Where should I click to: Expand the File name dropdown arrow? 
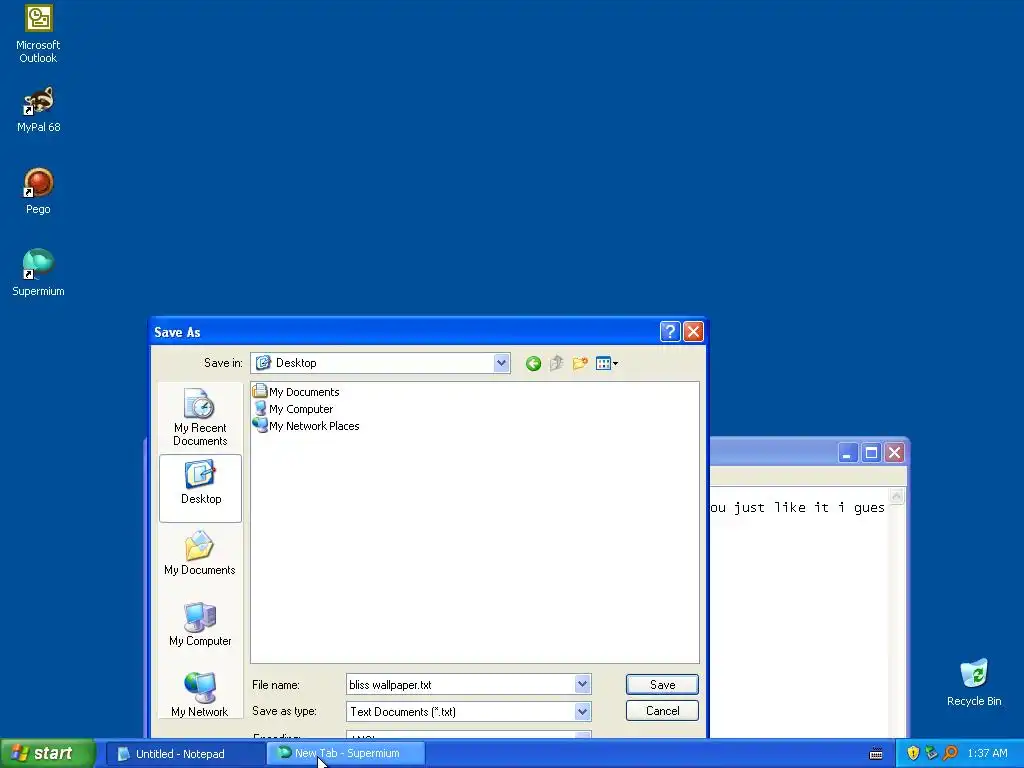click(x=583, y=684)
